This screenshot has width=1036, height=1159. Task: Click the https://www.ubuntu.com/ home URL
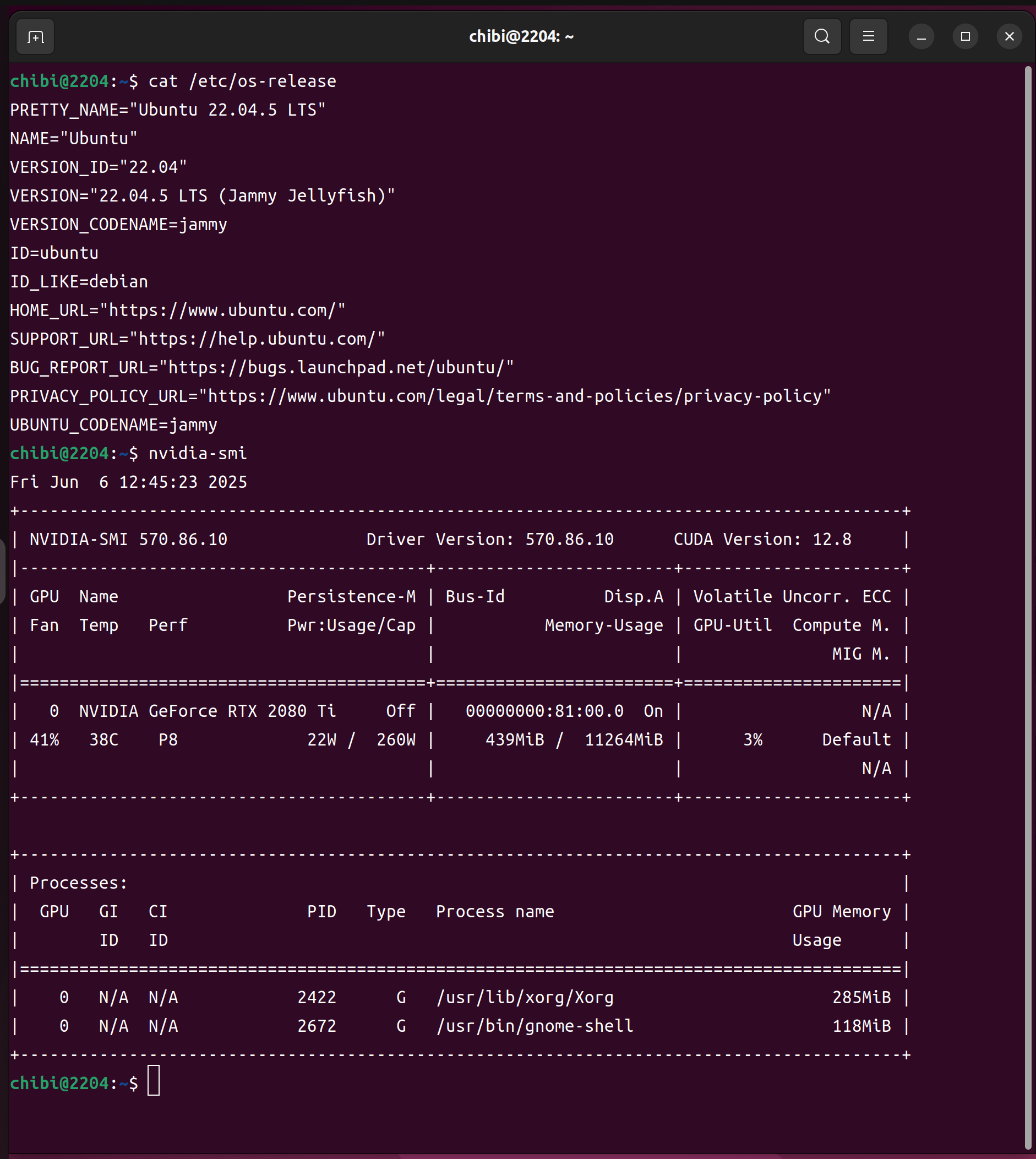coord(222,311)
